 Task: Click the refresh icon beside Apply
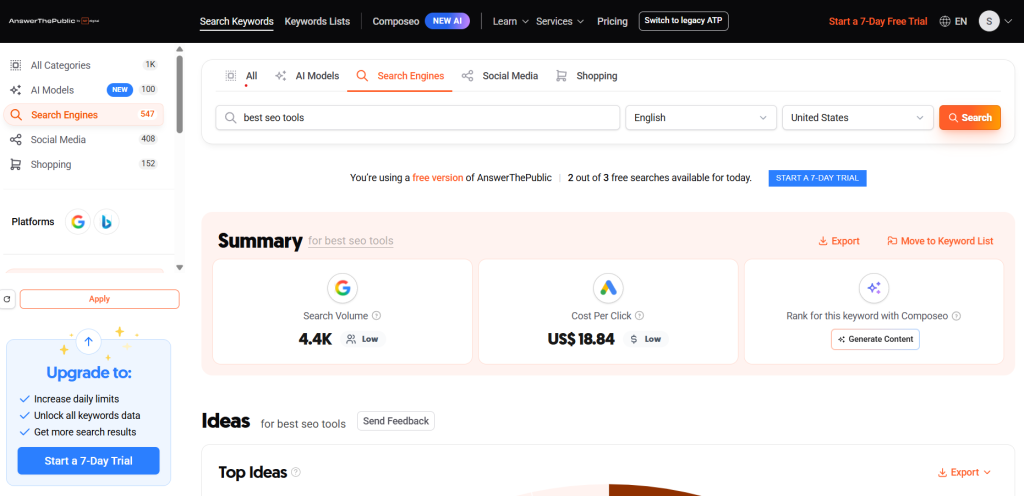tap(7, 299)
